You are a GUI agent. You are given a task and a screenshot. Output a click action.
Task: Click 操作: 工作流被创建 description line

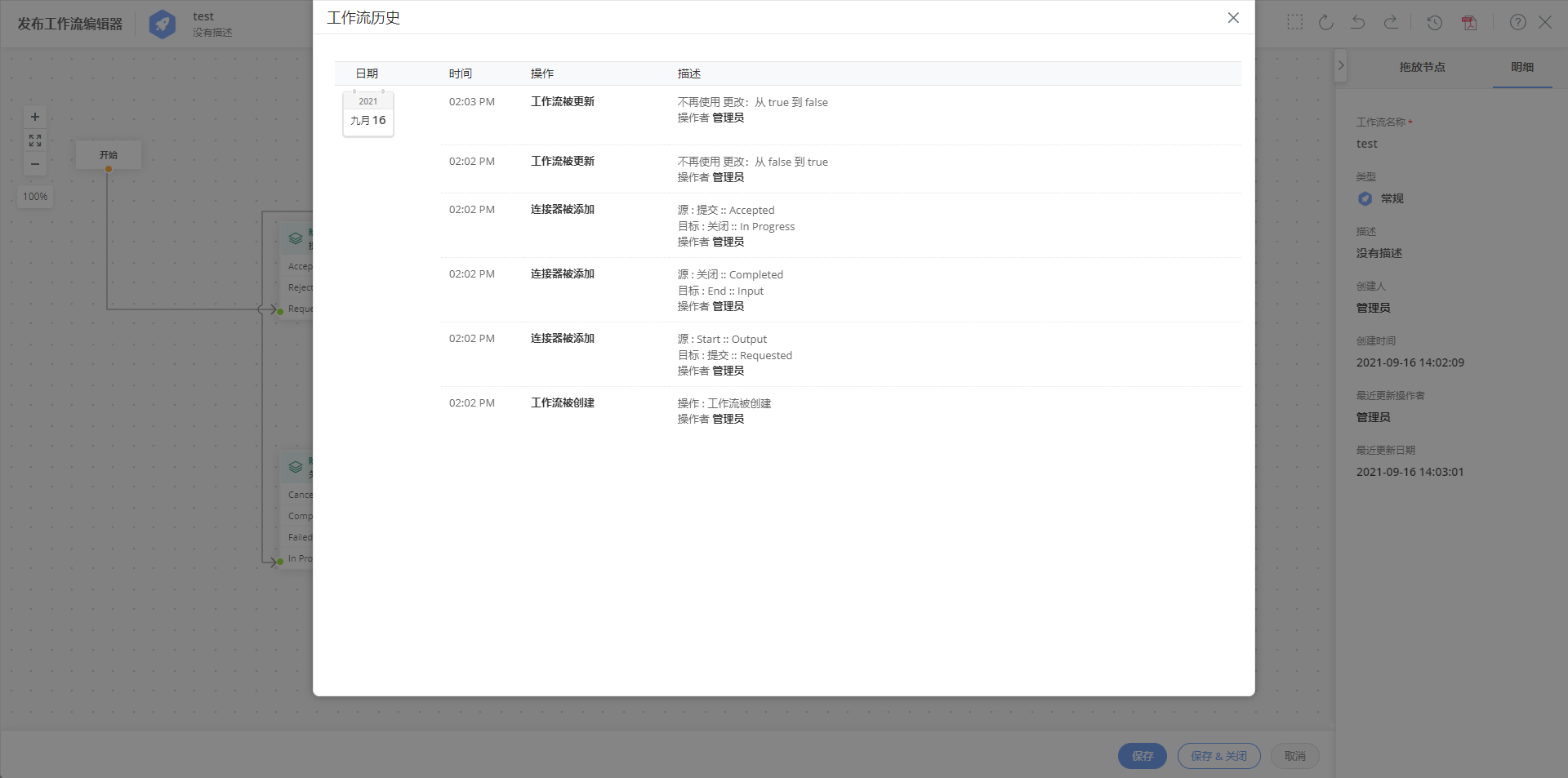pos(724,403)
